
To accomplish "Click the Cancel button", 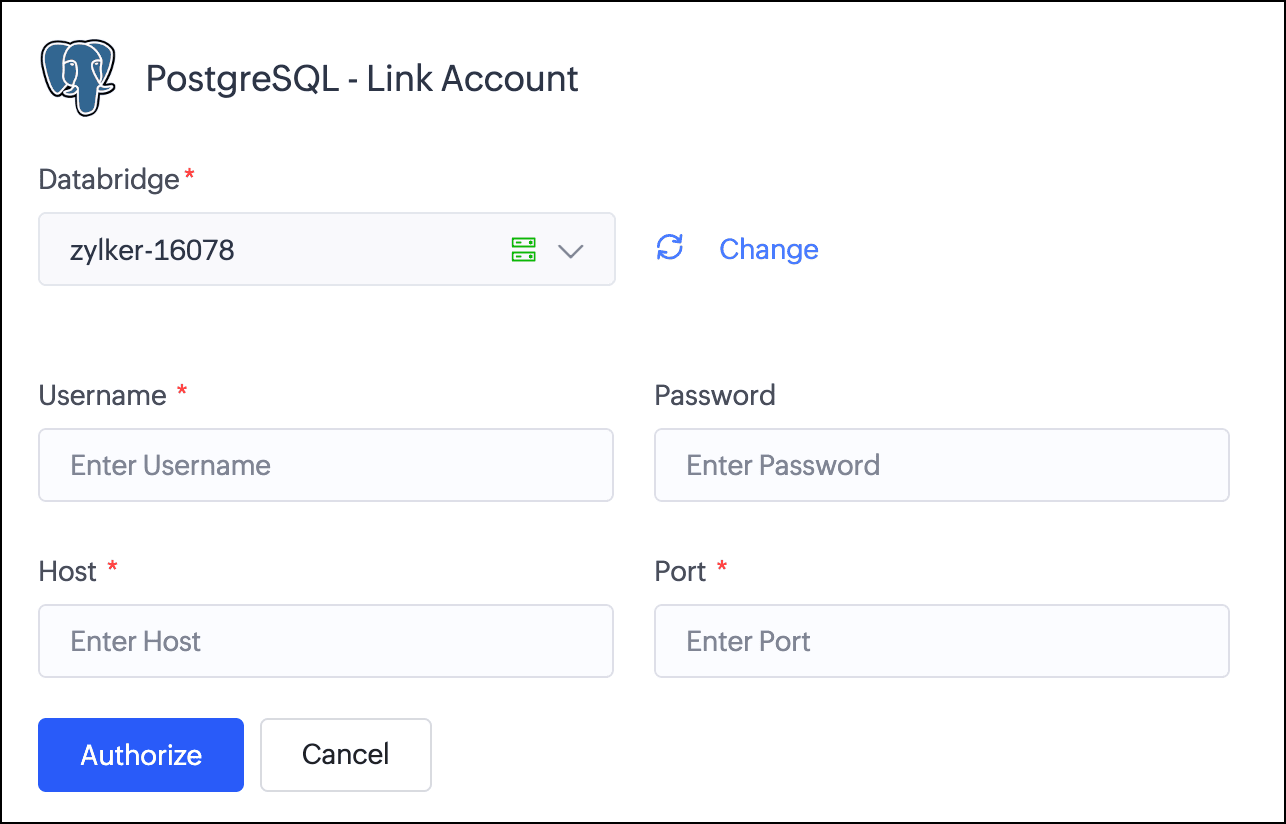I will [x=346, y=755].
